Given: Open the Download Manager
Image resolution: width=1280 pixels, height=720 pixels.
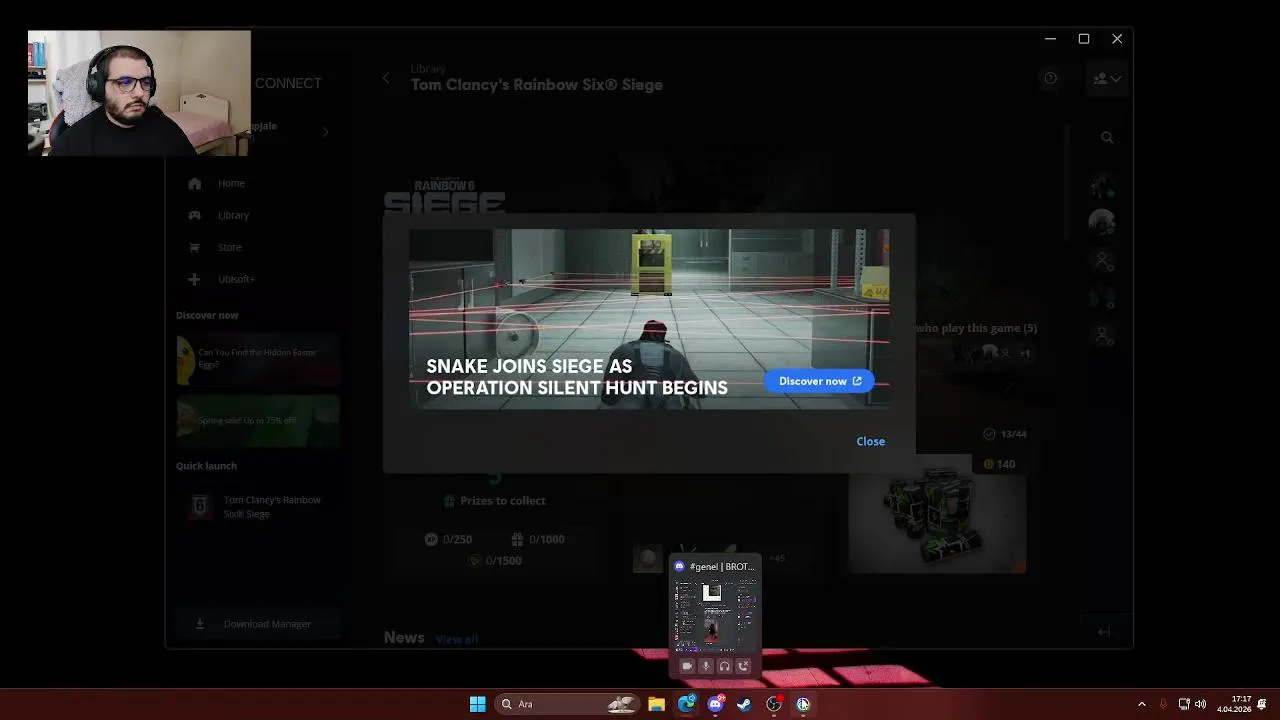Looking at the screenshot, I should tap(258, 624).
